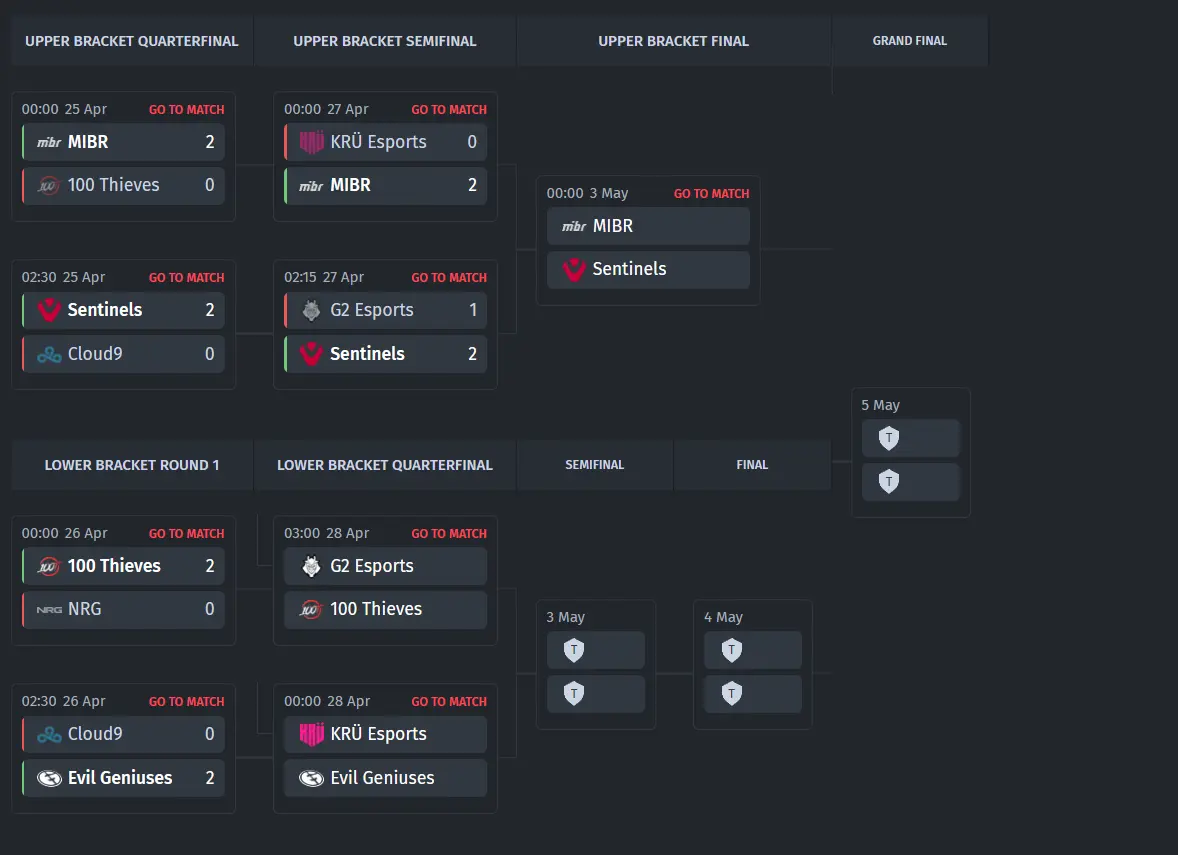
Task: Select the pink KRÜ Esports logo in the 28 Apr match
Action: tap(312, 734)
